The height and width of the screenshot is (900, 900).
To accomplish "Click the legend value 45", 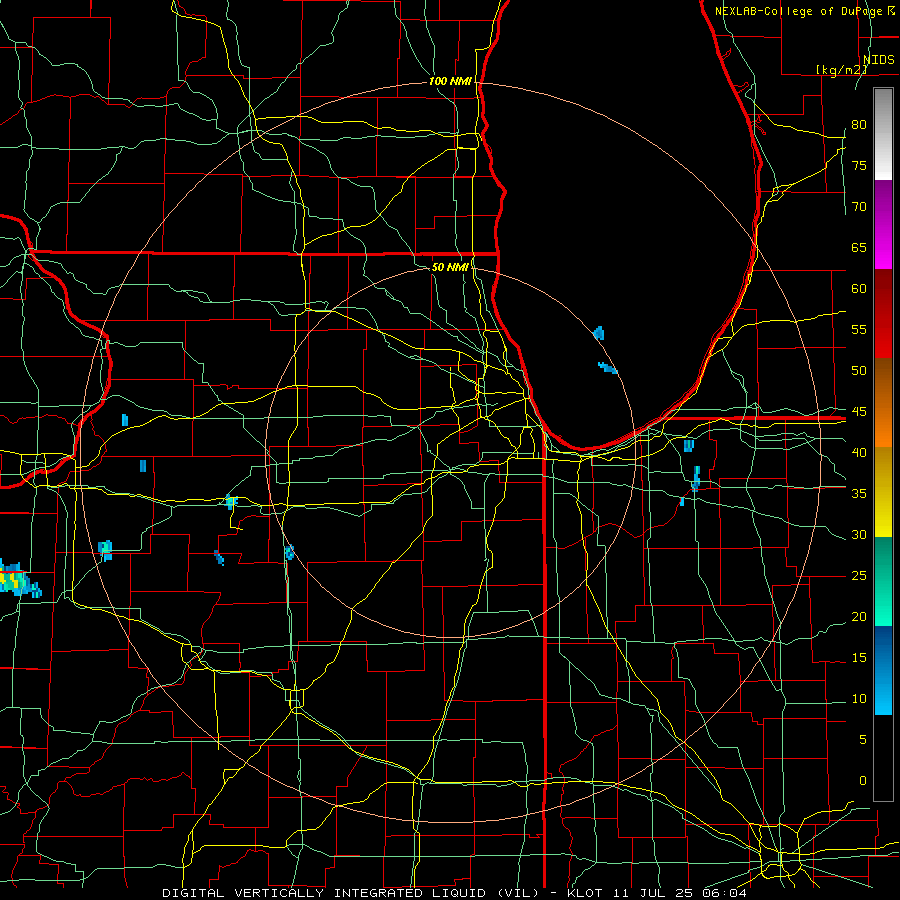I will pyautogui.click(x=859, y=412).
